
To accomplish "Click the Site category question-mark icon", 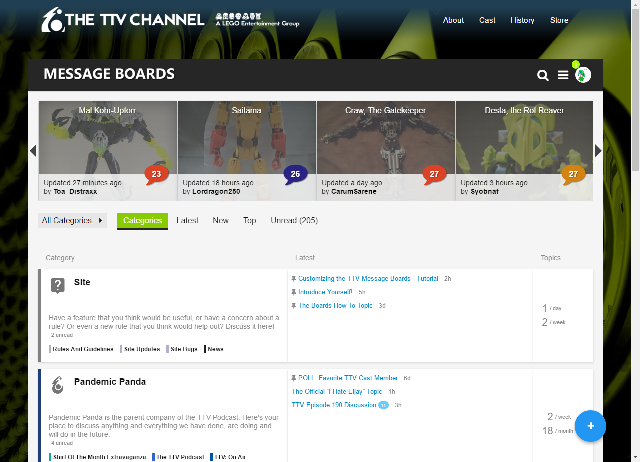I will coord(58,285).
